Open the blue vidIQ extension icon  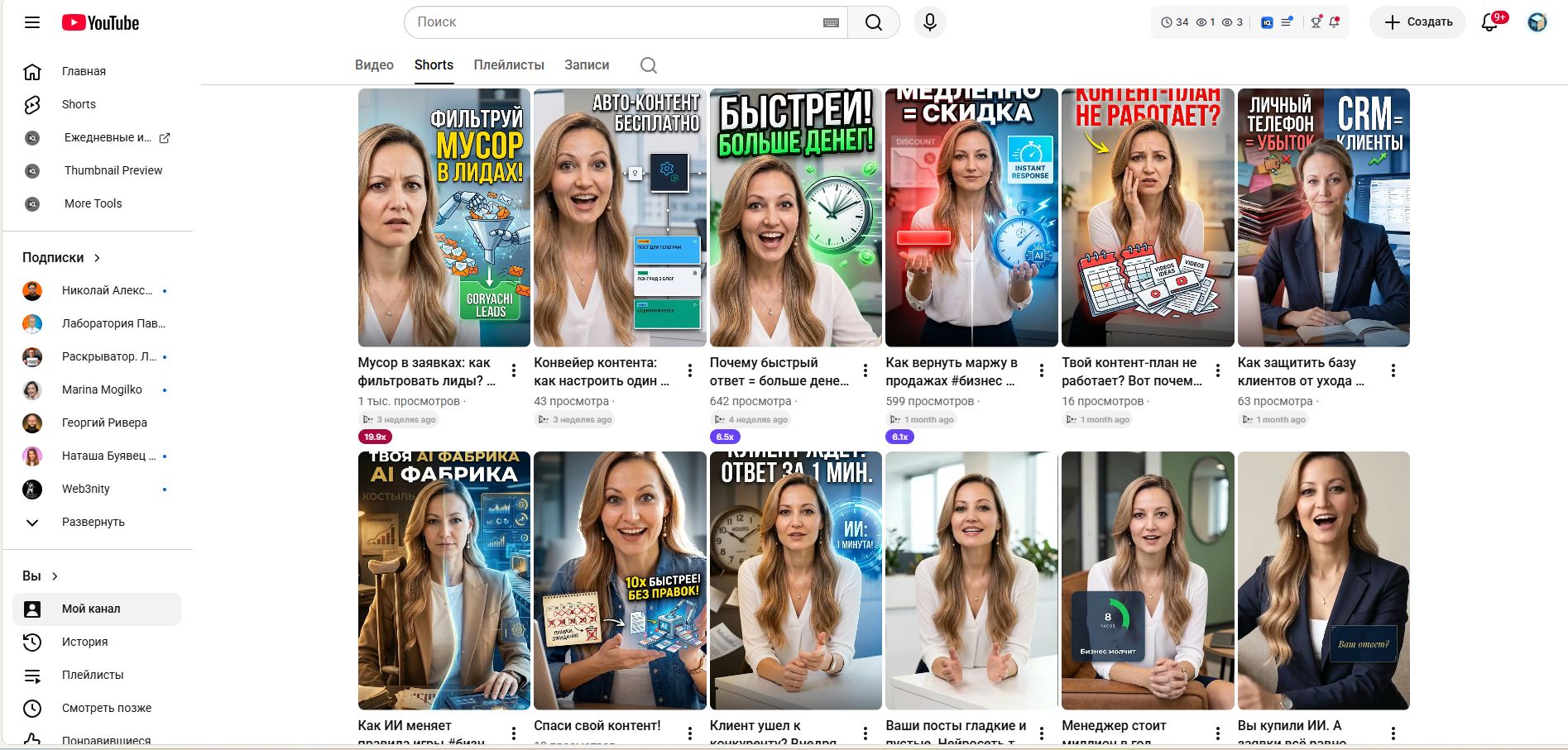pyautogui.click(x=1267, y=22)
